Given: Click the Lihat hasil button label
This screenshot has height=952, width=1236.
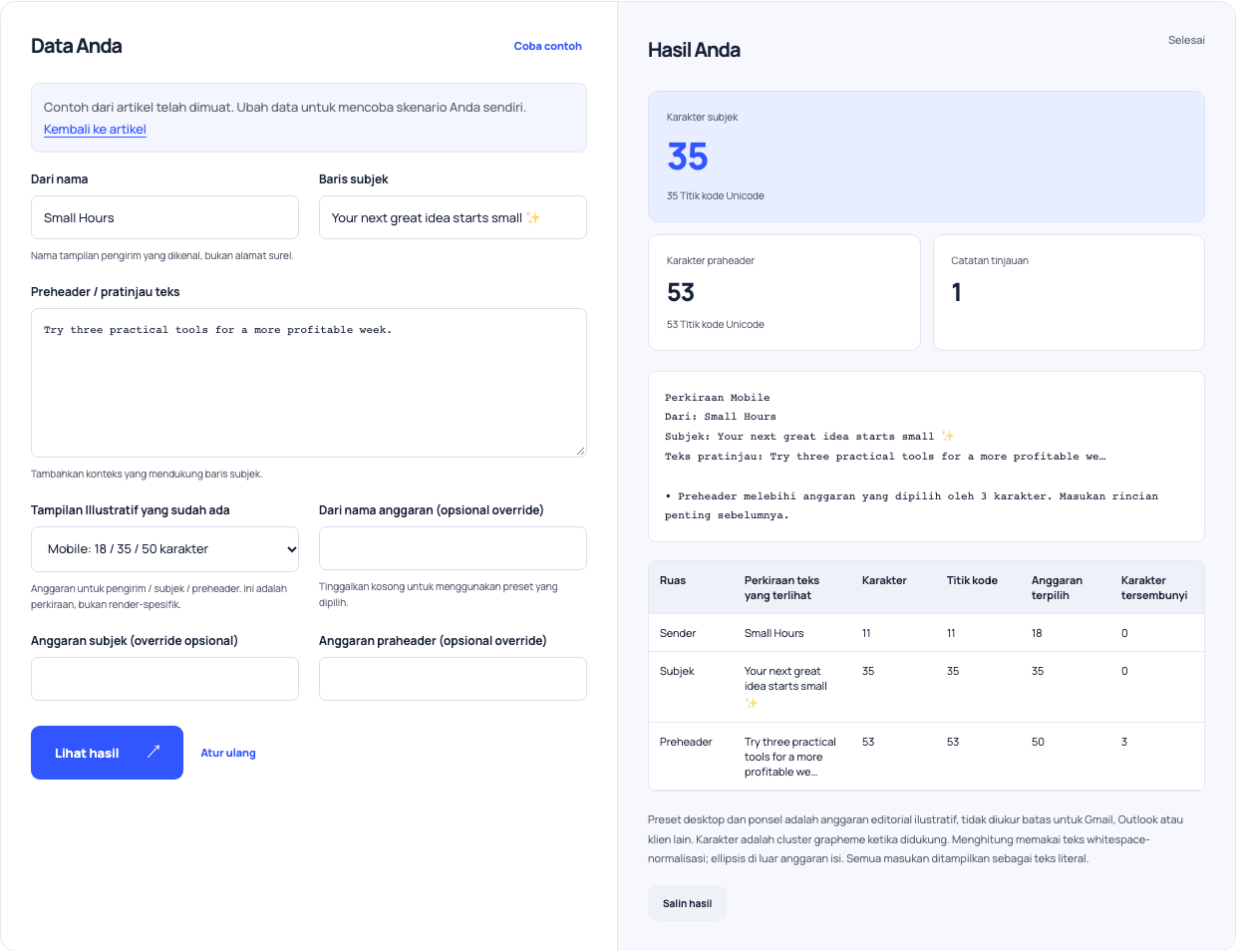Looking at the screenshot, I should coord(87,754).
